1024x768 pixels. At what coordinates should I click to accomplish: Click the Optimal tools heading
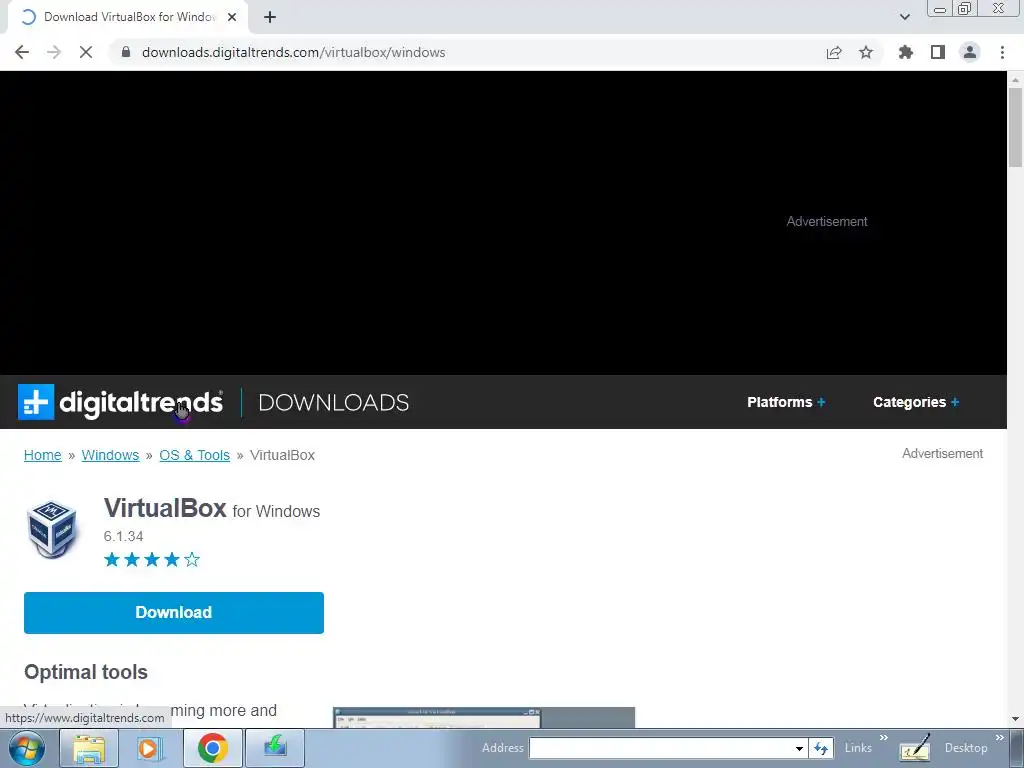click(86, 672)
